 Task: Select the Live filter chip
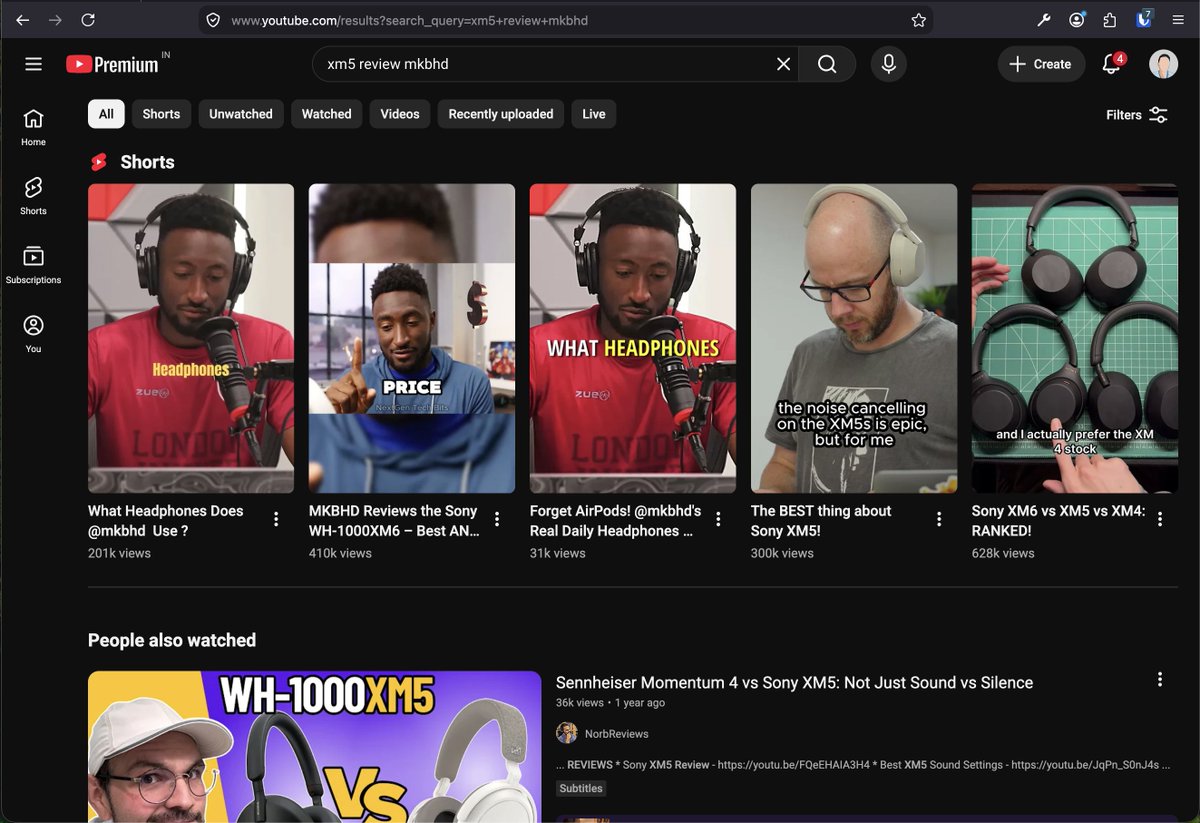coord(594,114)
